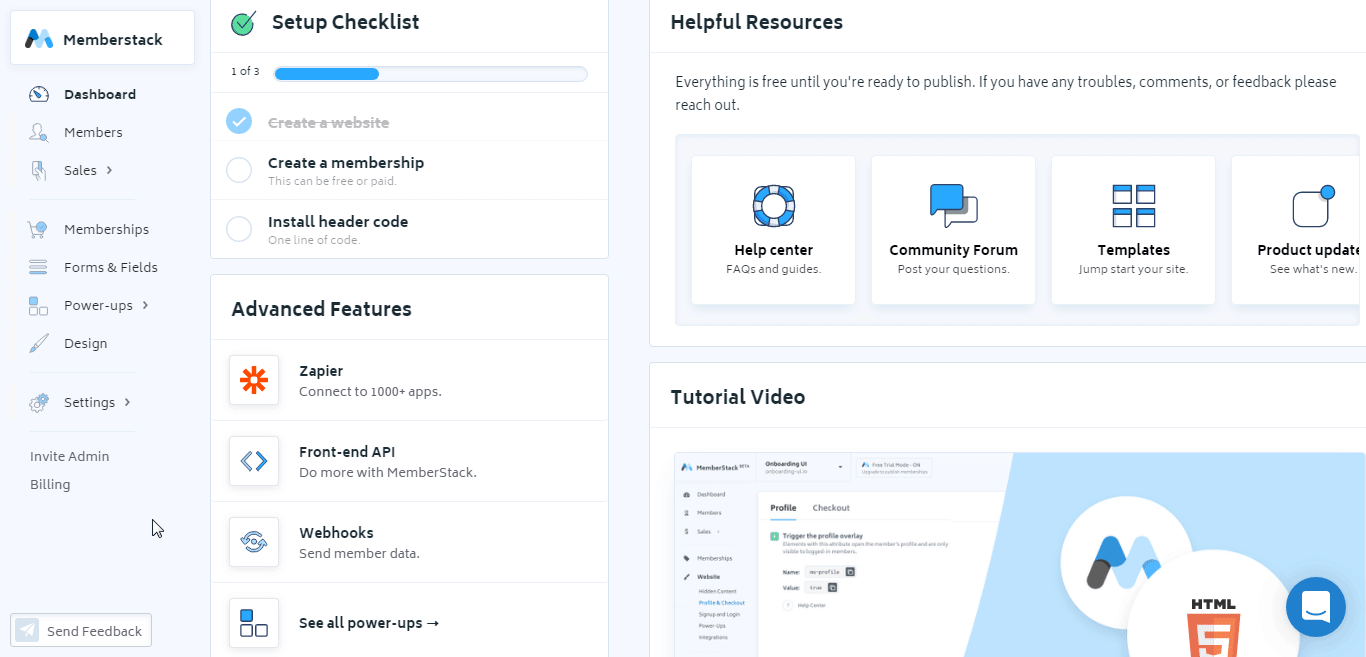Click the Memberships cart icon

38,229
